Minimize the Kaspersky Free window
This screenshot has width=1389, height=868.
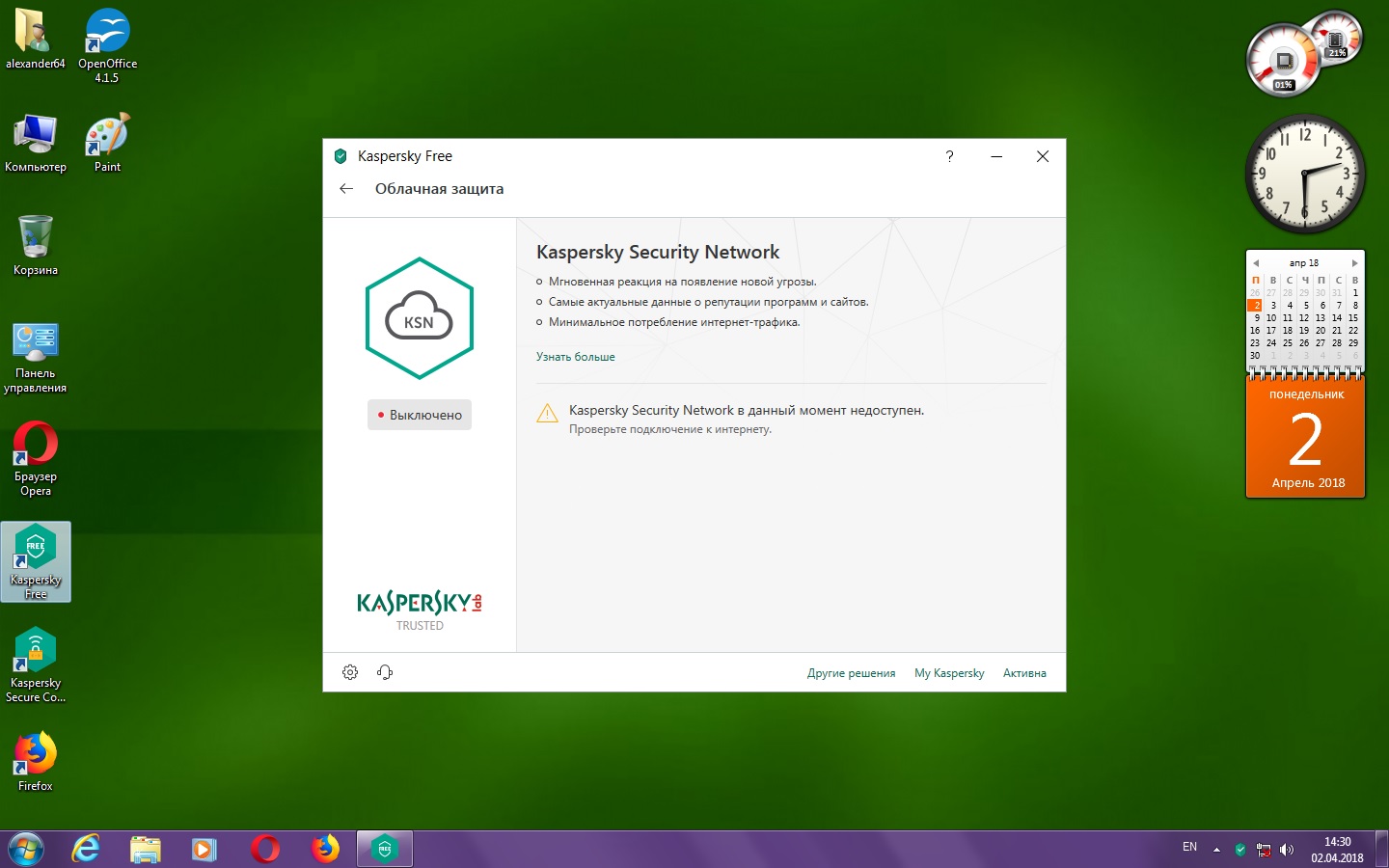pos(996,156)
